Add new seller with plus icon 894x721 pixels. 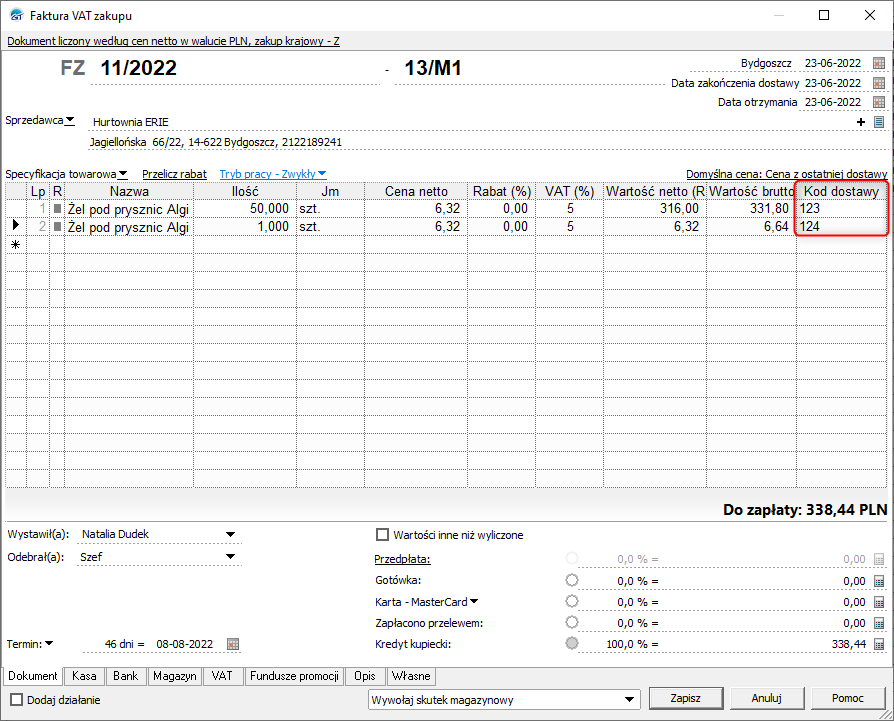861,122
